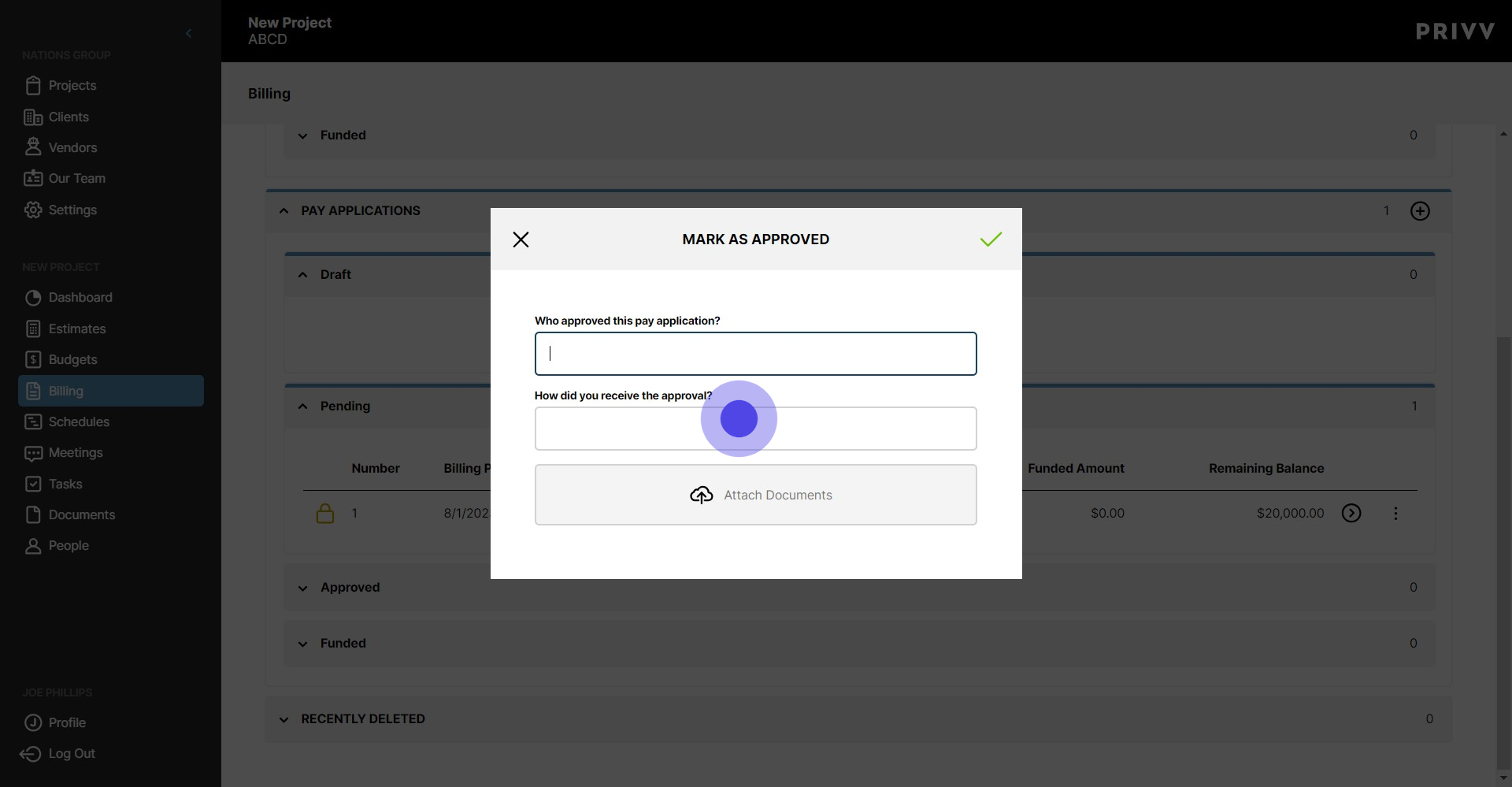The width and height of the screenshot is (1512, 787).
Task: Expand the lower Funded section
Action: point(303,644)
